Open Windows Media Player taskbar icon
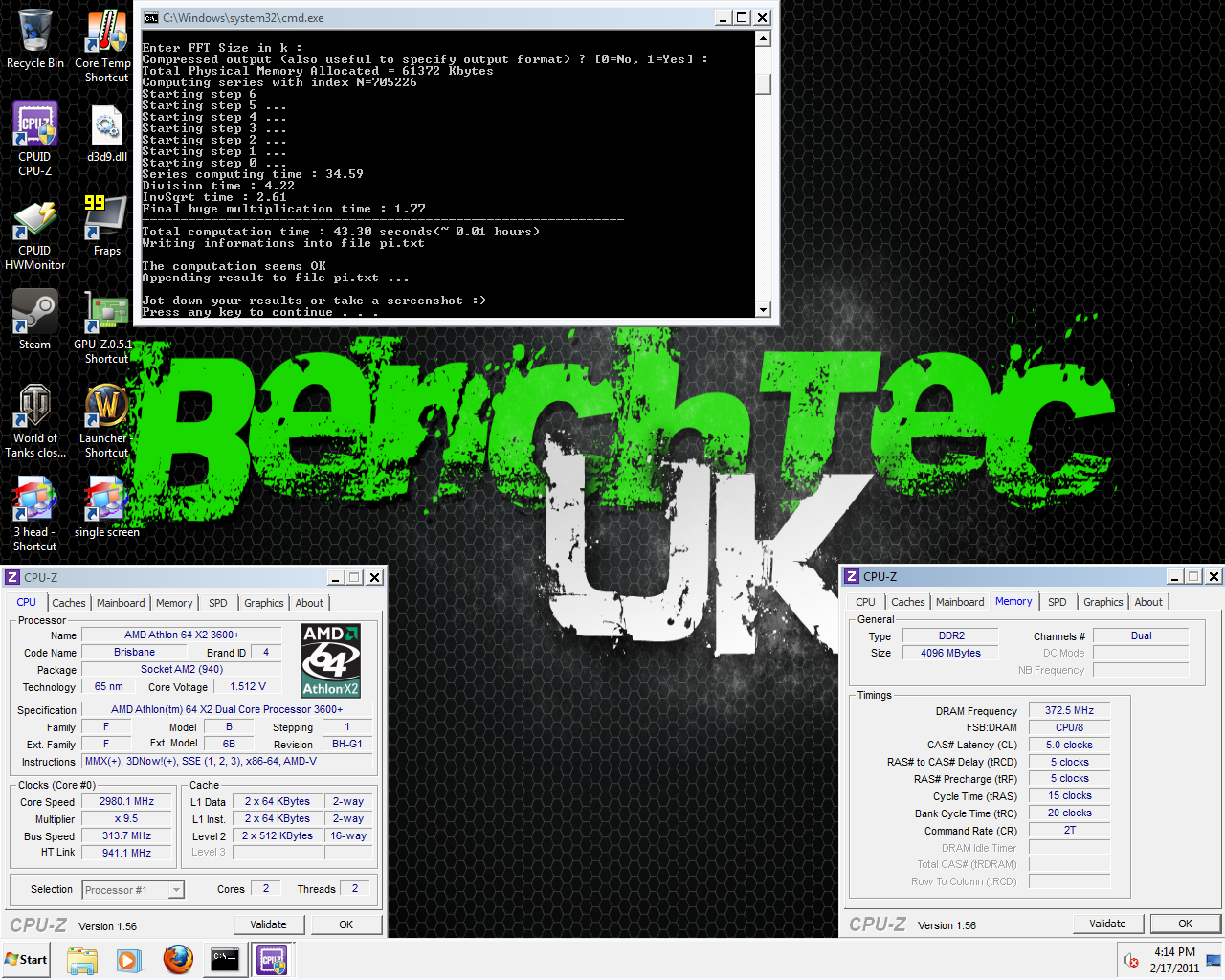This screenshot has width=1225, height=980. coord(129,960)
